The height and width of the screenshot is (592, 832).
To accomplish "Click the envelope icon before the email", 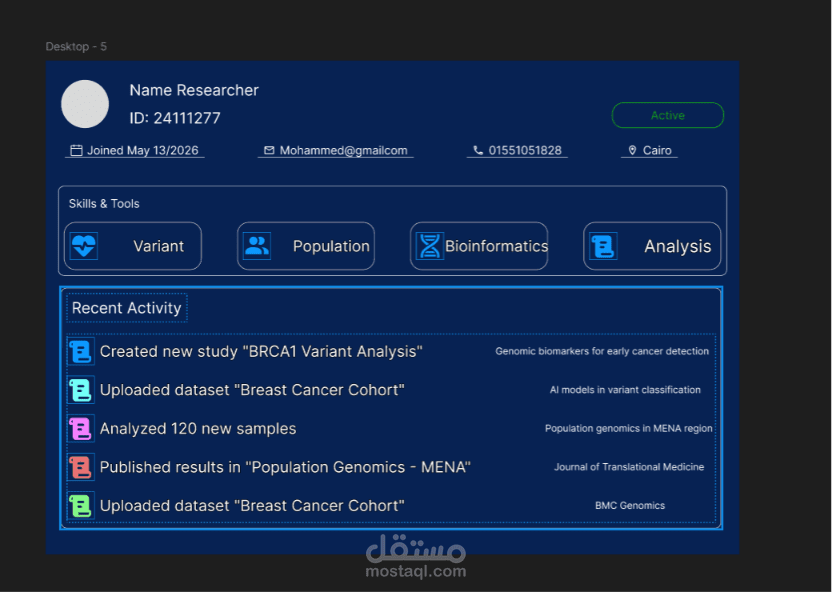I will (x=269, y=151).
